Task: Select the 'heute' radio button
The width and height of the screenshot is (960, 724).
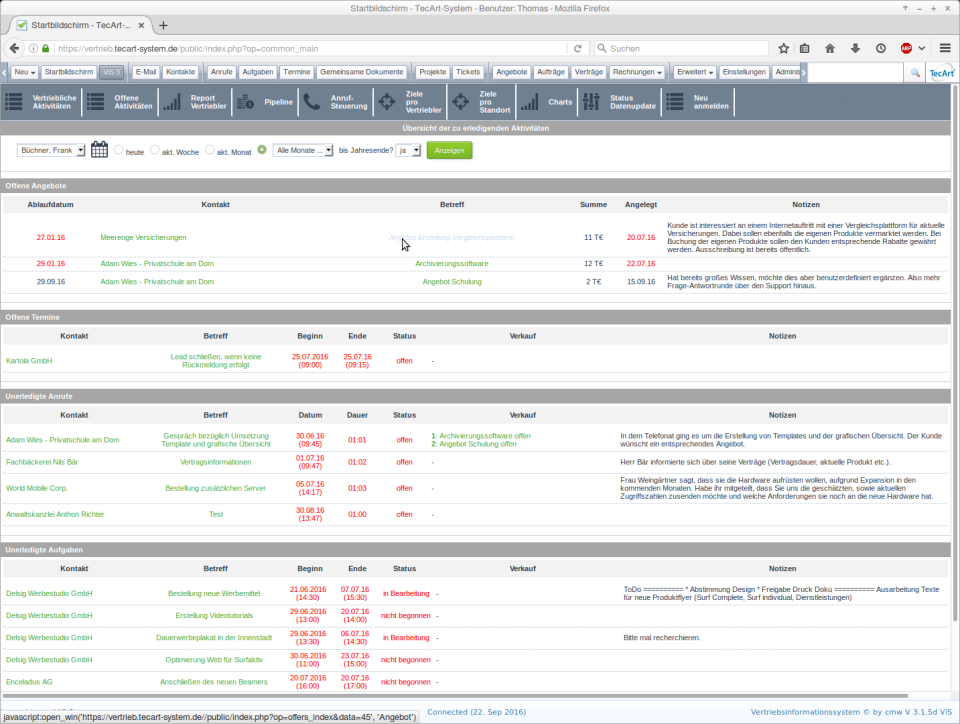Action: pyautogui.click(x=119, y=150)
